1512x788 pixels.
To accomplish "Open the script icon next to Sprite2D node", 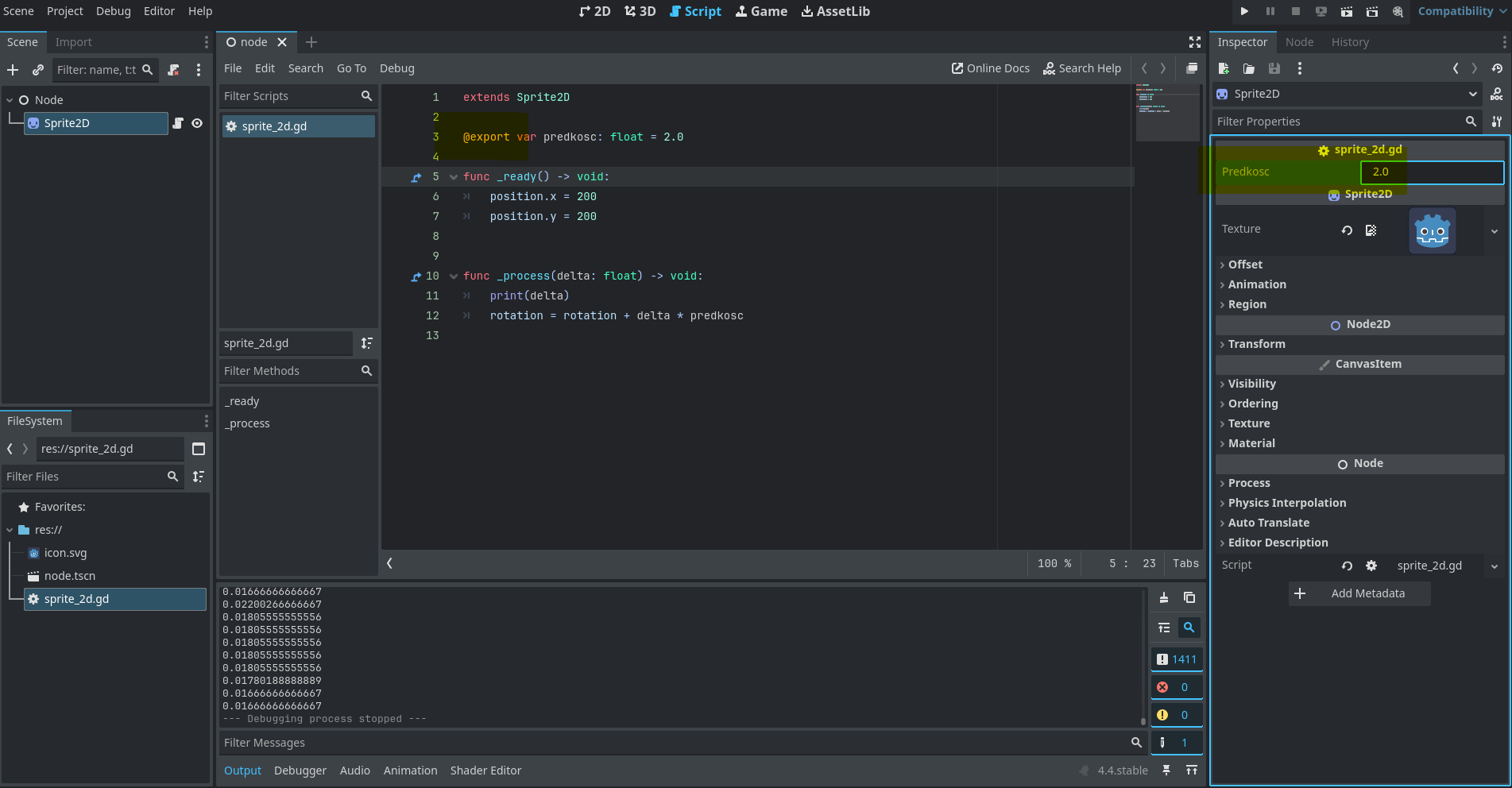I will (178, 123).
